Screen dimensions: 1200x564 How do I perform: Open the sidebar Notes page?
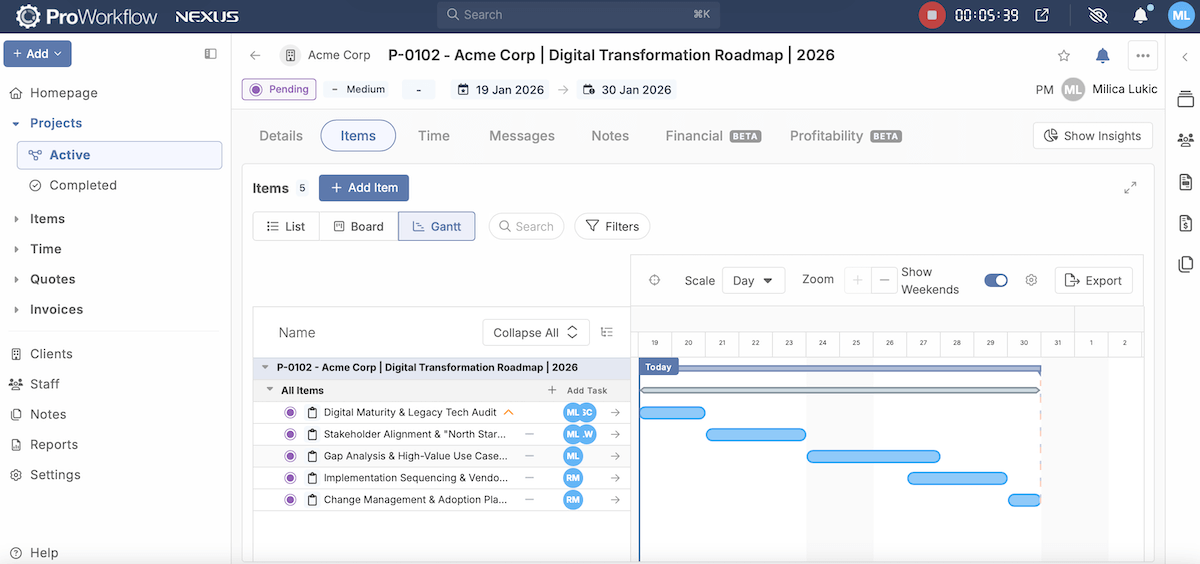48,414
